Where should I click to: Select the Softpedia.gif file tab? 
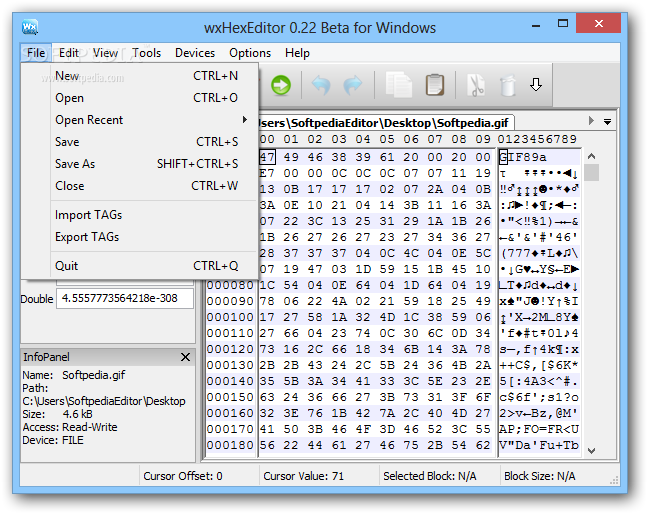[x=384, y=123]
